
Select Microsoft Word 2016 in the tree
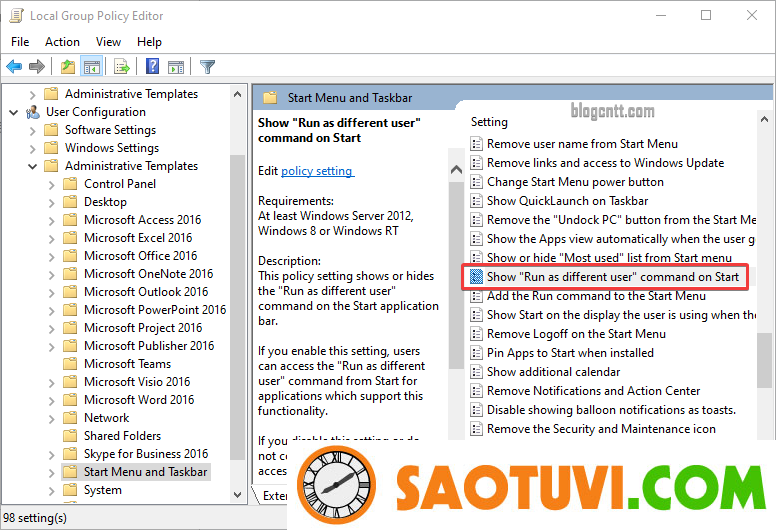(139, 400)
